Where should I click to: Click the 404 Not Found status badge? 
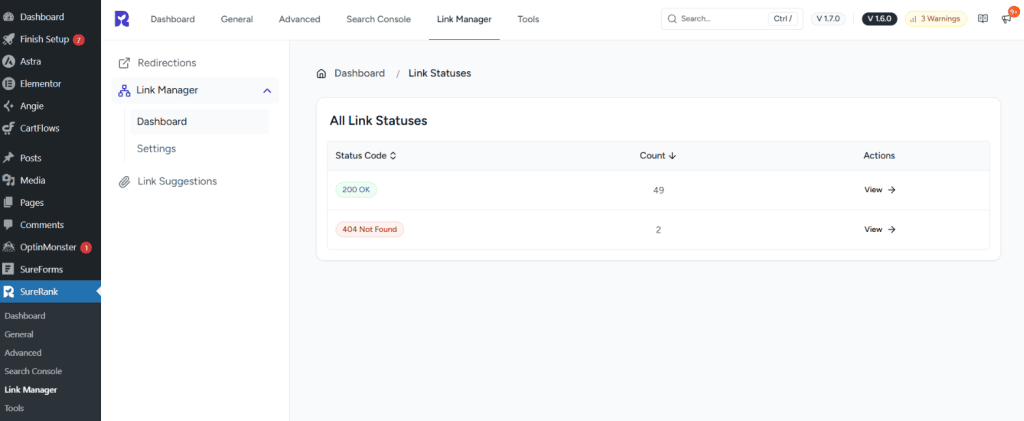(x=370, y=230)
